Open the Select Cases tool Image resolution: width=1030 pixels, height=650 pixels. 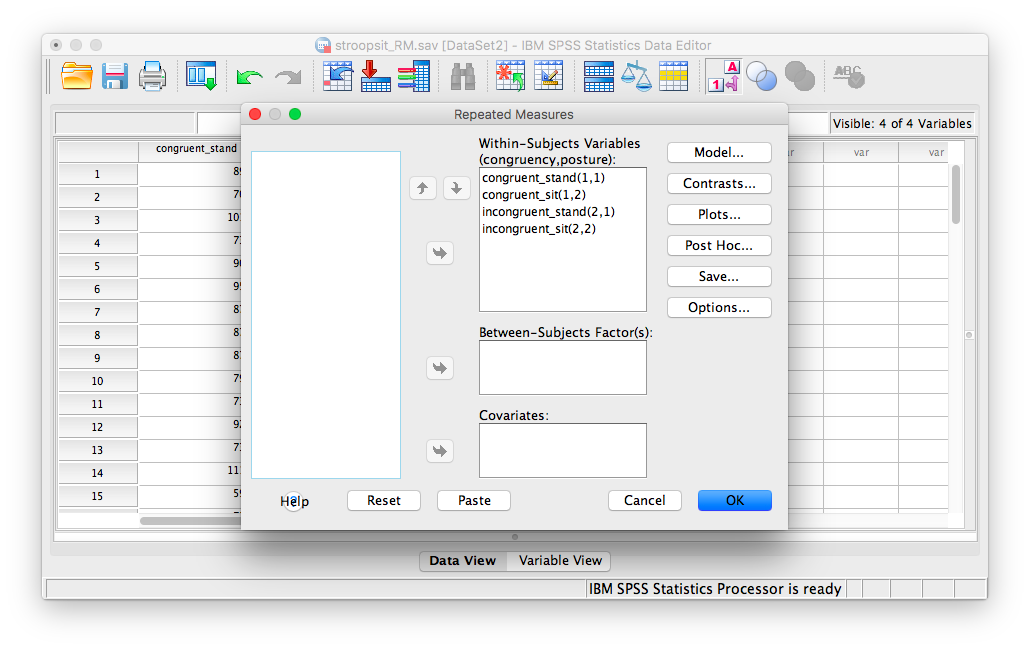(x=674, y=76)
